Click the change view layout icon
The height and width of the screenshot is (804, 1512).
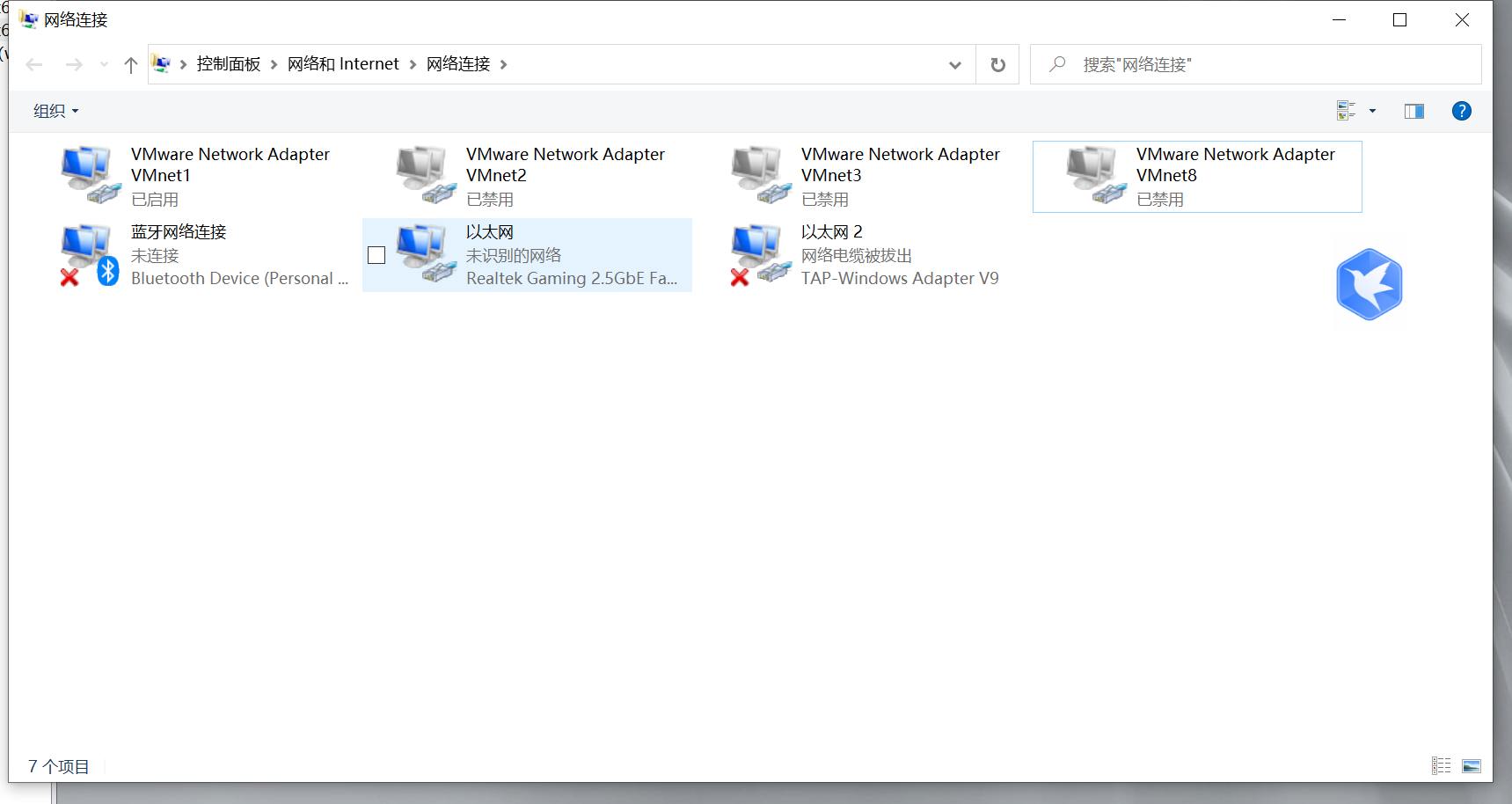coord(1346,111)
